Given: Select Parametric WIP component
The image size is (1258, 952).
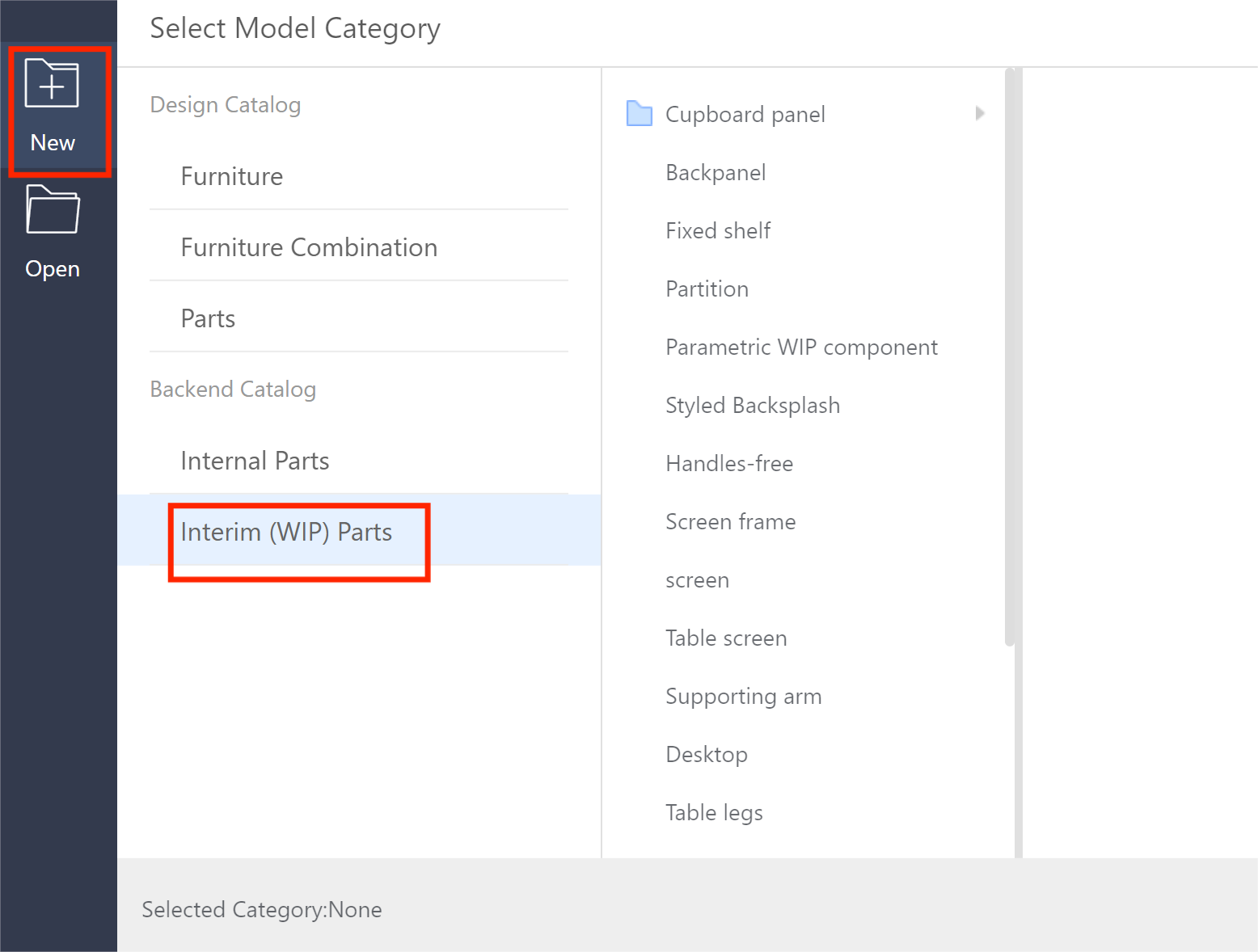Looking at the screenshot, I should [x=801, y=348].
